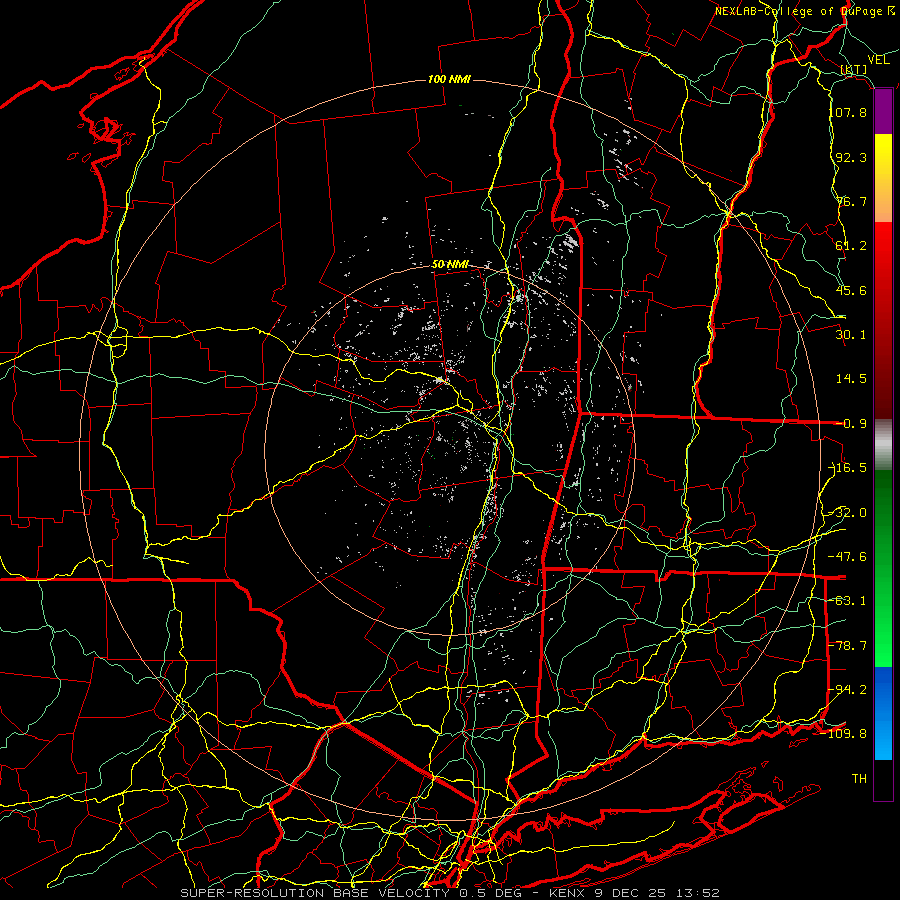
Task: Click the 107.8 velocity scale value
Action: [x=848, y=112]
